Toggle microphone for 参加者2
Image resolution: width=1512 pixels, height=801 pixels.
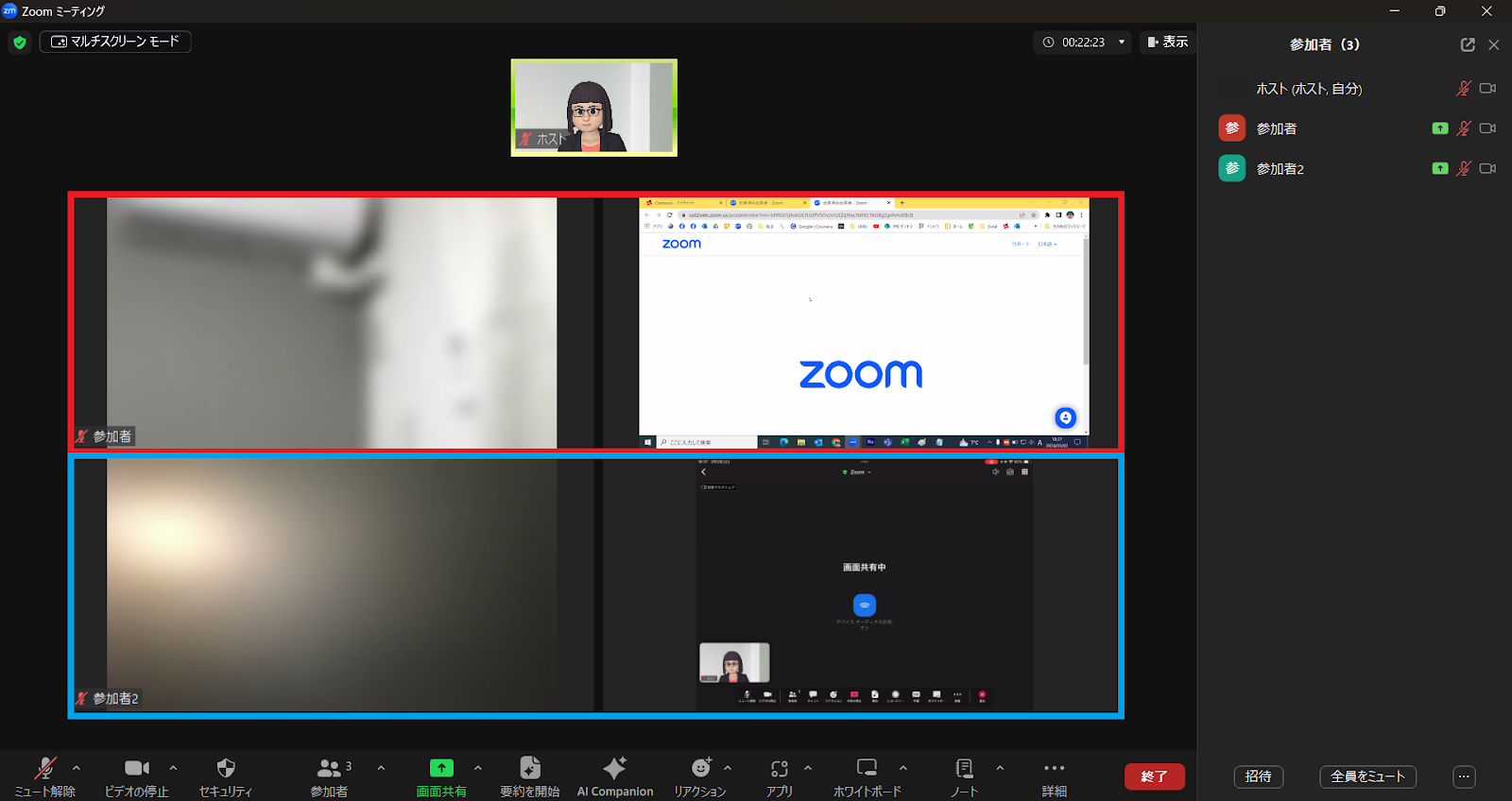[1464, 168]
